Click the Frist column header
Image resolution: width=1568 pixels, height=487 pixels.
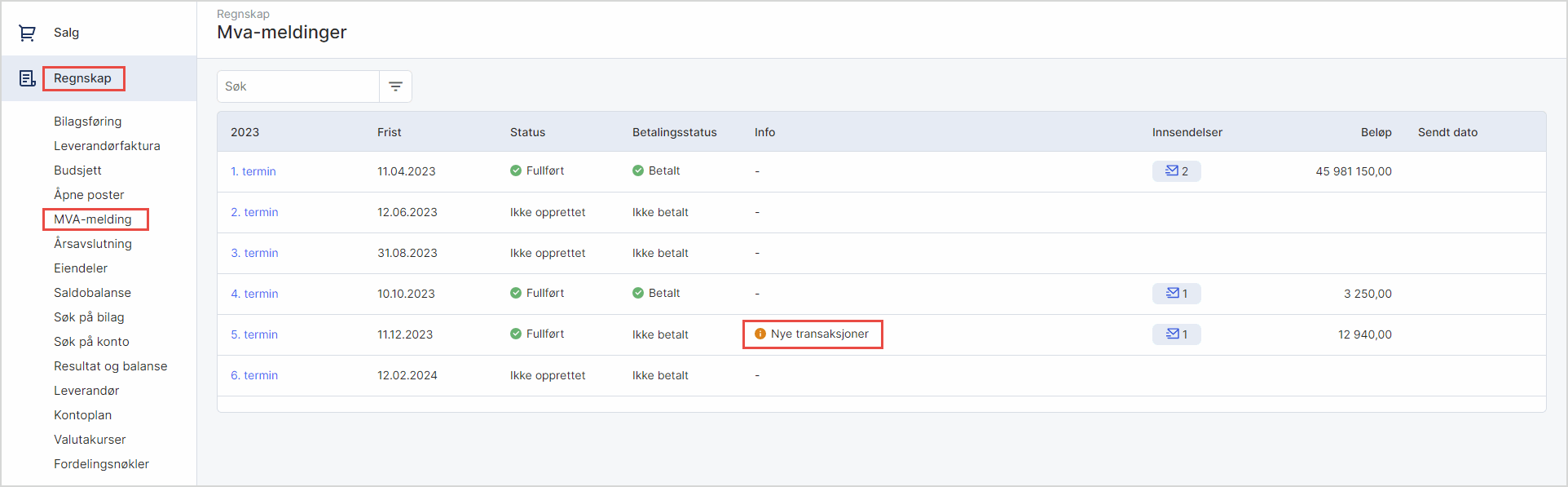click(390, 132)
